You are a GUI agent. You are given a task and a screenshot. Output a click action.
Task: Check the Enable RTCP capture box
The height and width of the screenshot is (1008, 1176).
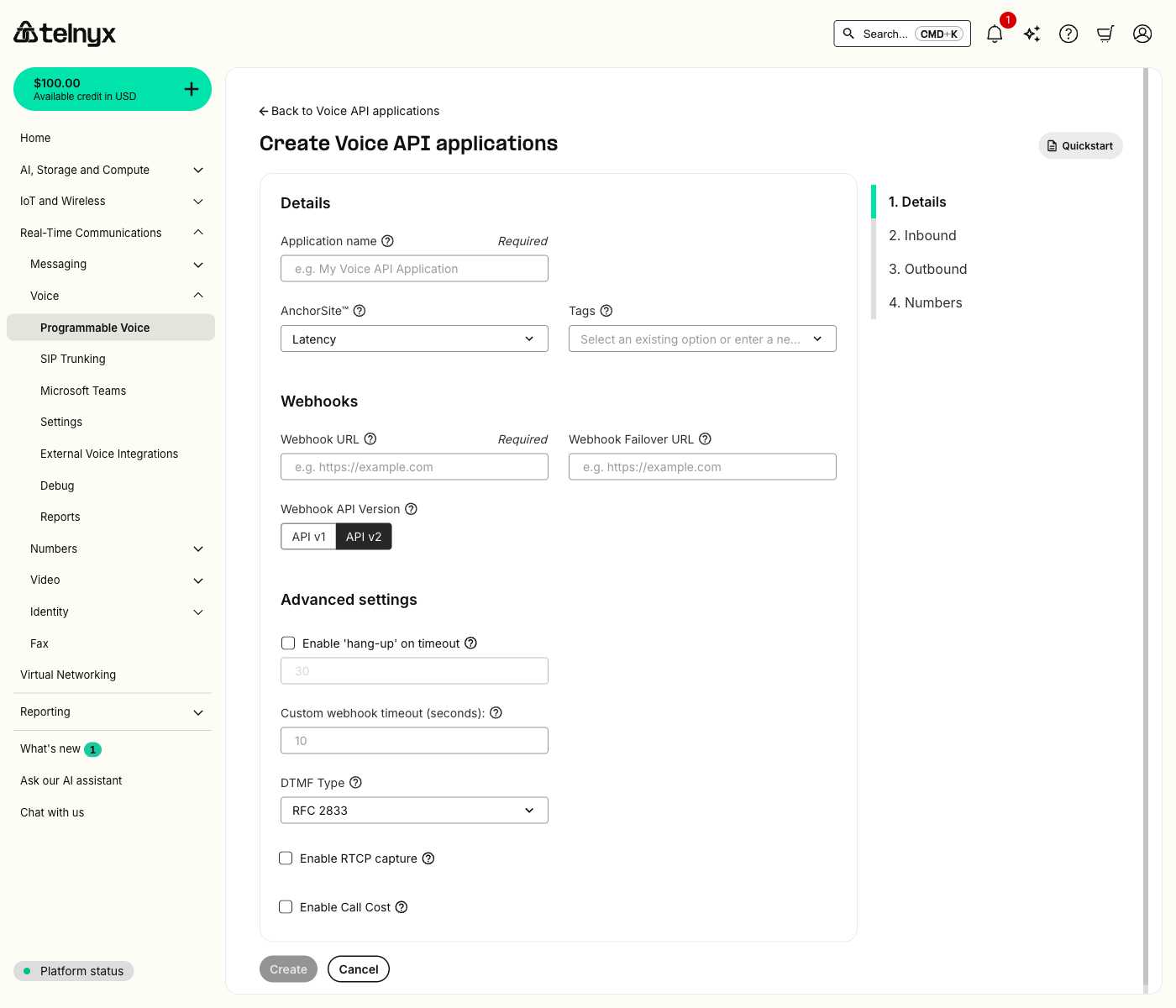(286, 858)
